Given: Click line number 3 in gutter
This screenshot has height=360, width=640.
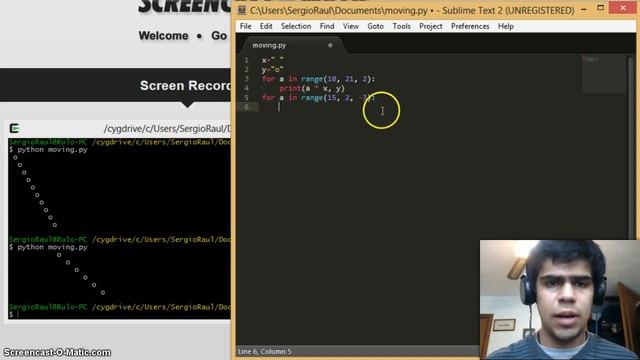Looking at the screenshot, I should (247, 79).
